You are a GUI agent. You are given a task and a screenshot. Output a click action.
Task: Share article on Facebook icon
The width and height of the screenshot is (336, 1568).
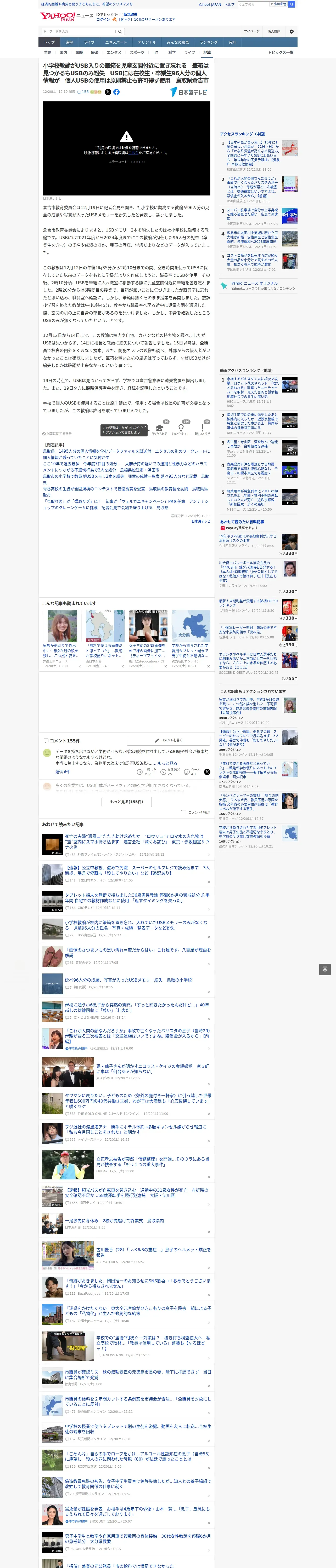click(x=116, y=92)
